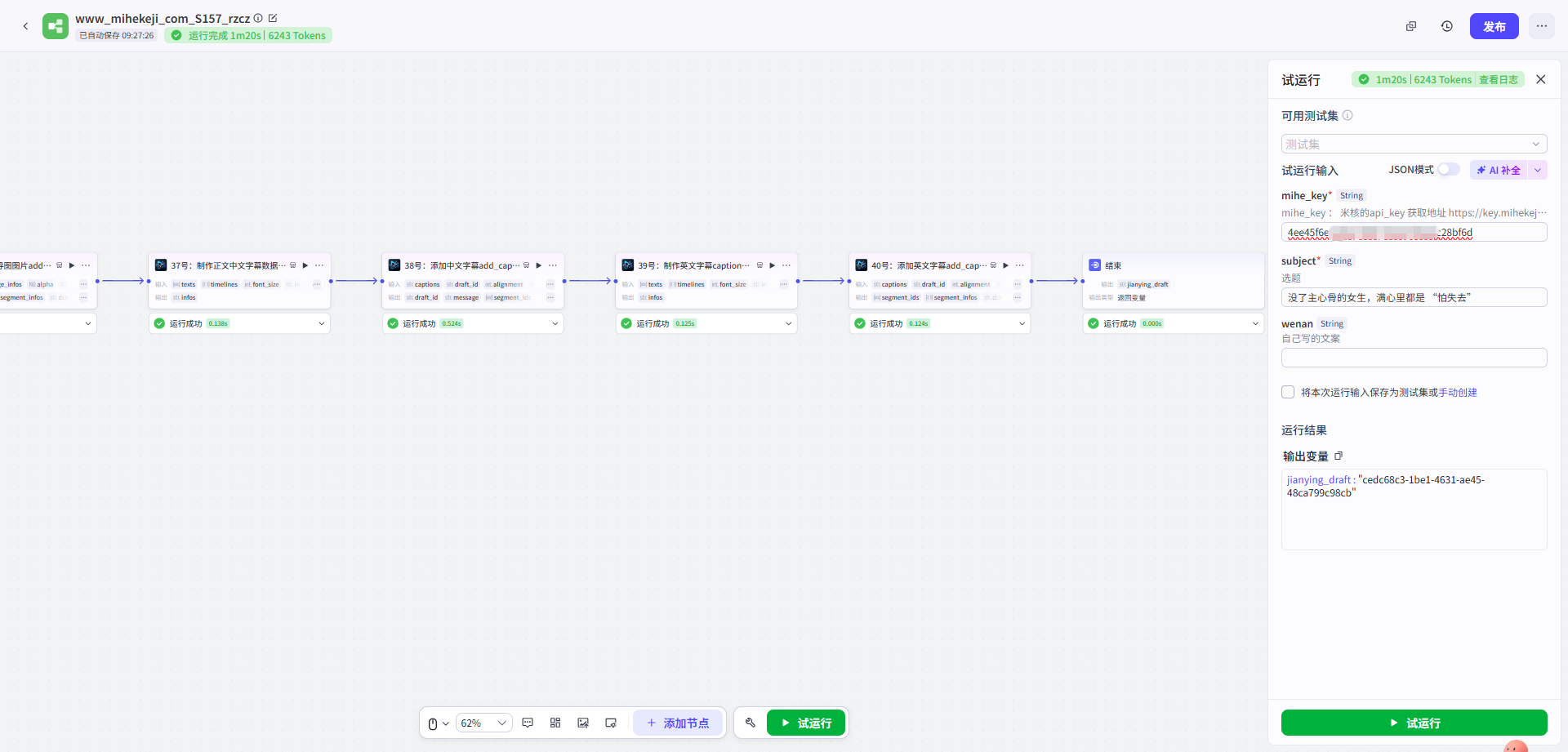
Task: Click the 查看日志 view log link
Action: (x=1498, y=79)
